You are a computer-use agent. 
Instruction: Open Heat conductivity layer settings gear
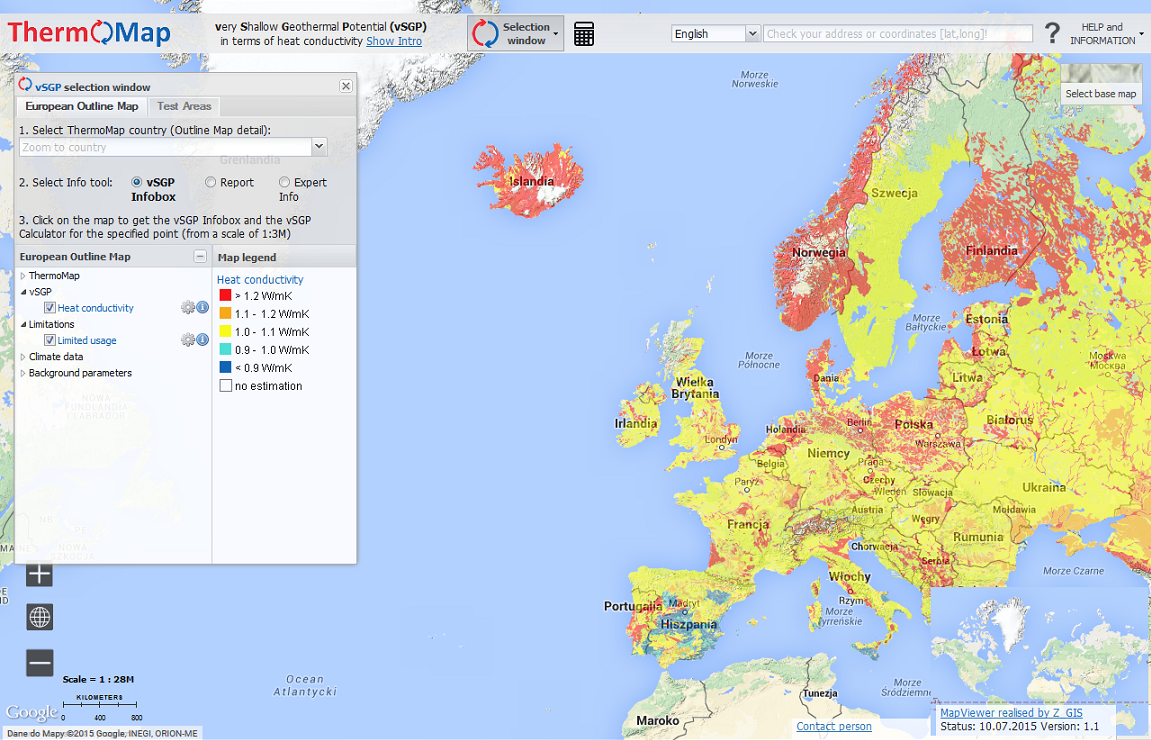[188, 308]
